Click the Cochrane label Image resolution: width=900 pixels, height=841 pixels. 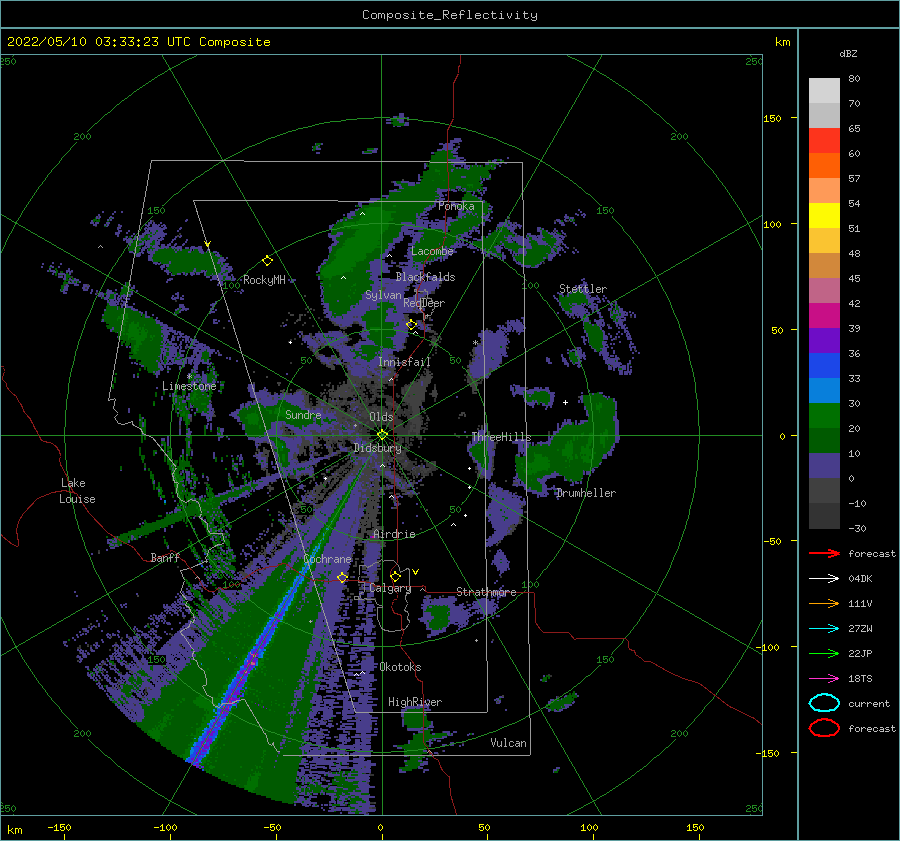[327, 559]
